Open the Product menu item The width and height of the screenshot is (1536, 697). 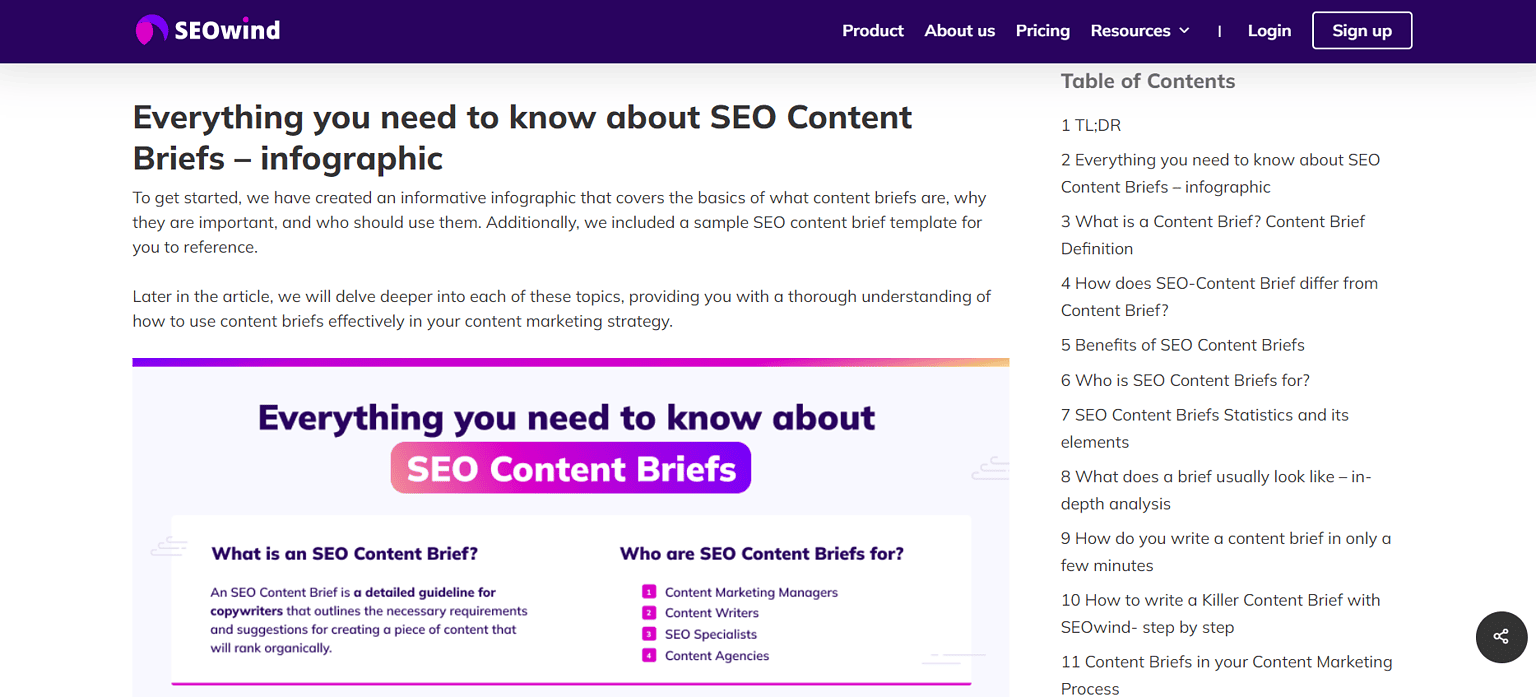click(872, 30)
